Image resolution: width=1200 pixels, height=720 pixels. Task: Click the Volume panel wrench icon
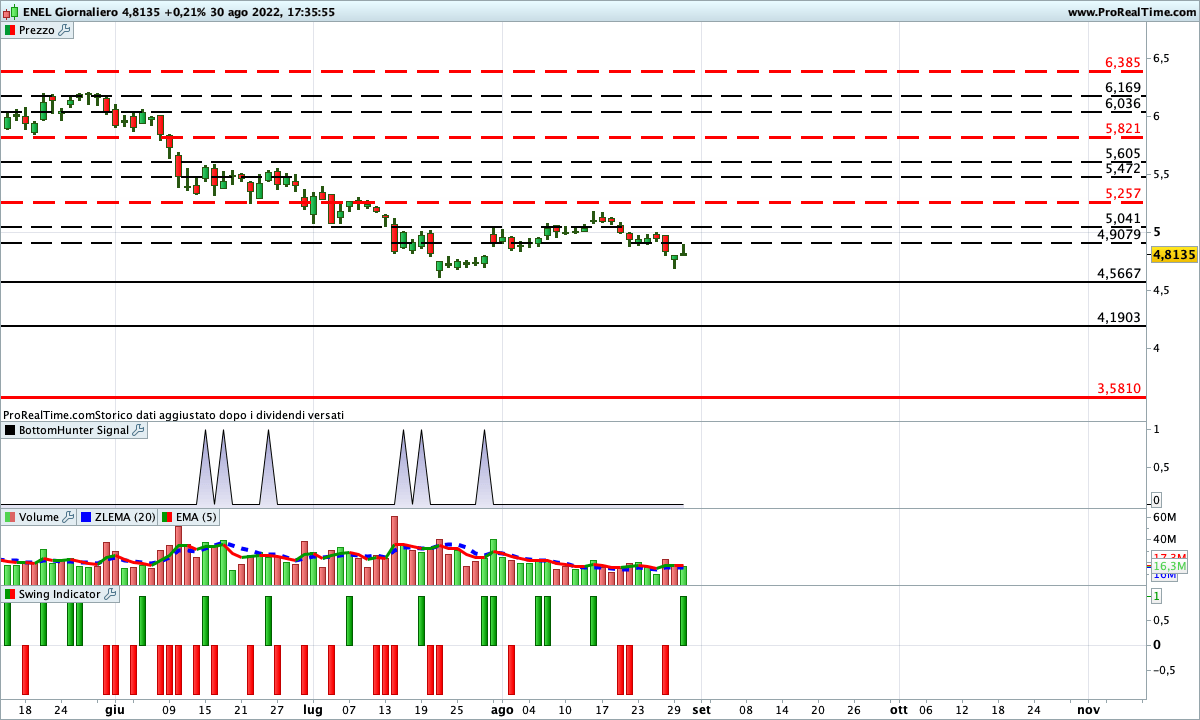[x=69, y=517]
